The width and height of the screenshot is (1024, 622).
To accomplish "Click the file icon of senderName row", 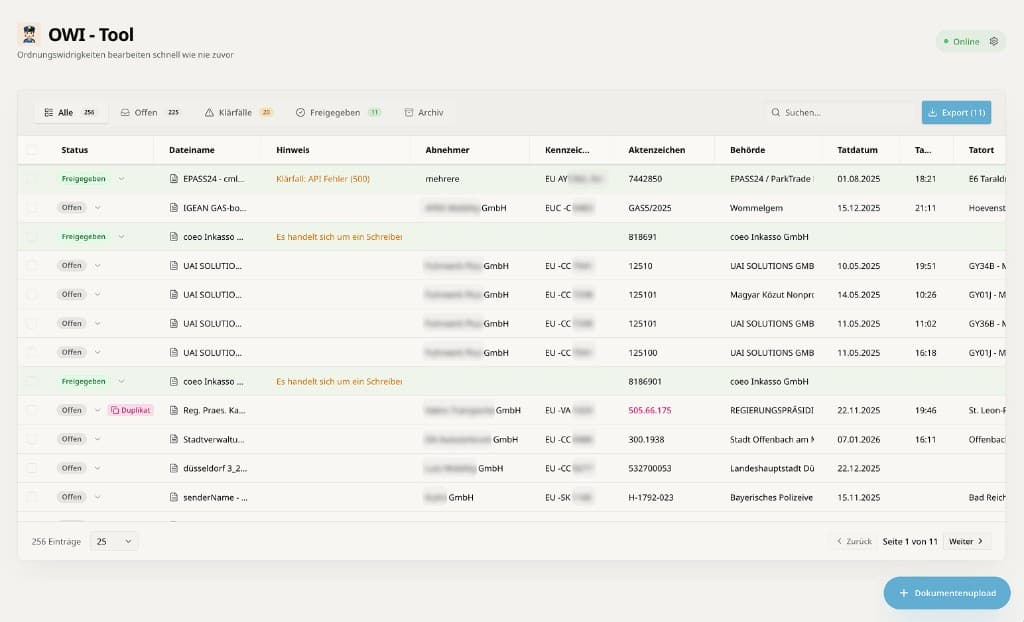I will (174, 497).
